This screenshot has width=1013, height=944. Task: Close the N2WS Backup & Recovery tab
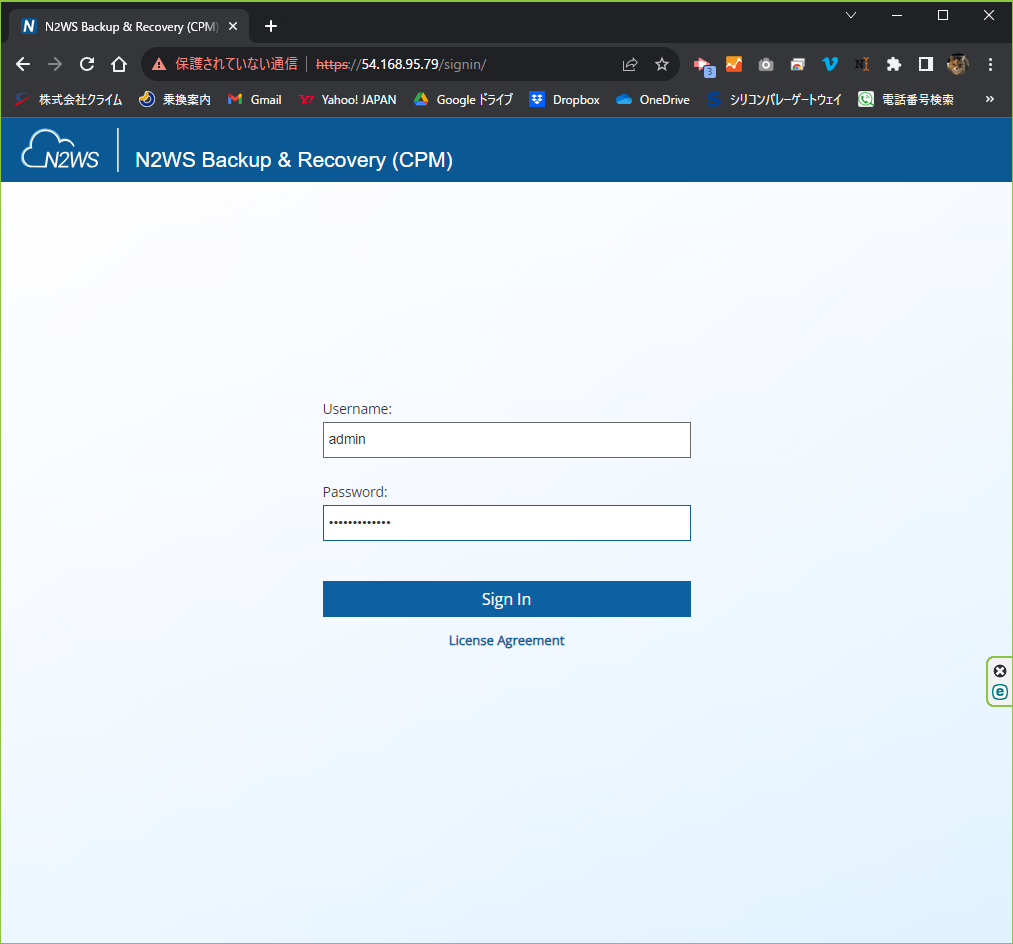pos(233,26)
